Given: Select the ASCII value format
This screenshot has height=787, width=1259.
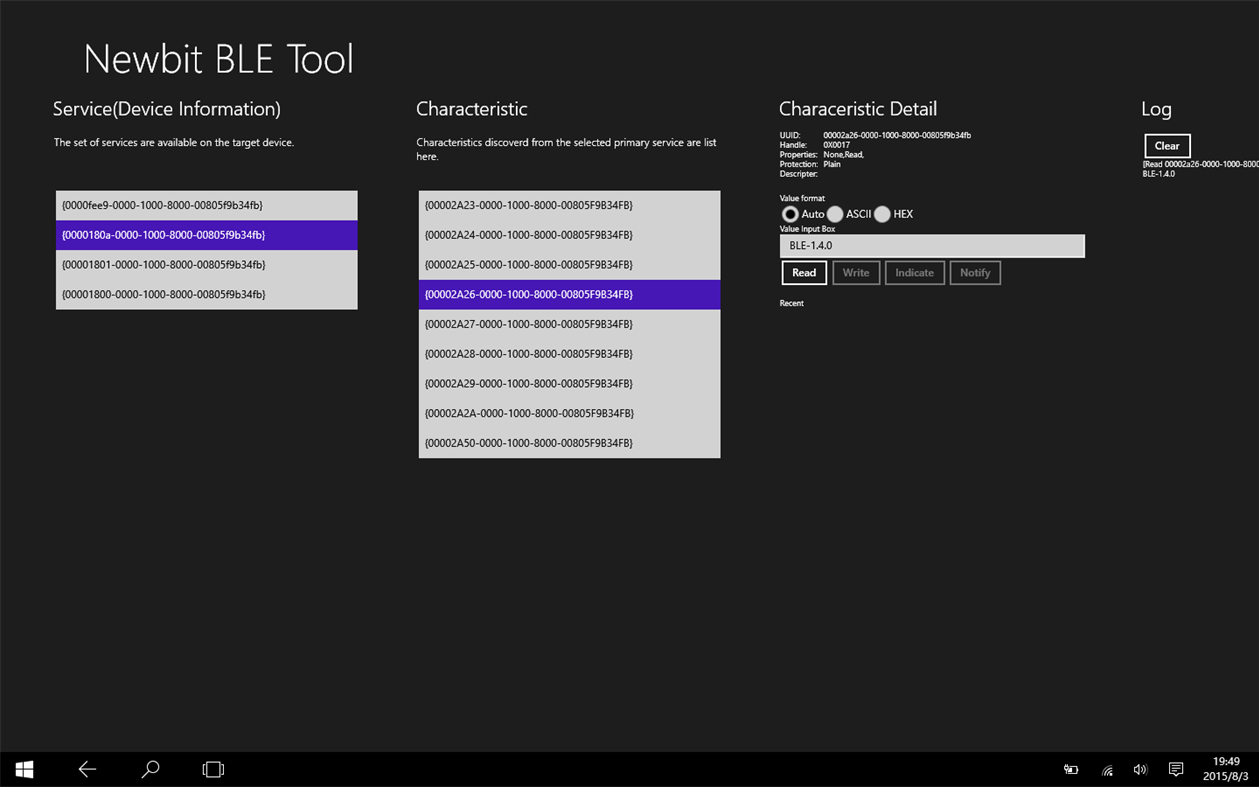Looking at the screenshot, I should (835, 213).
